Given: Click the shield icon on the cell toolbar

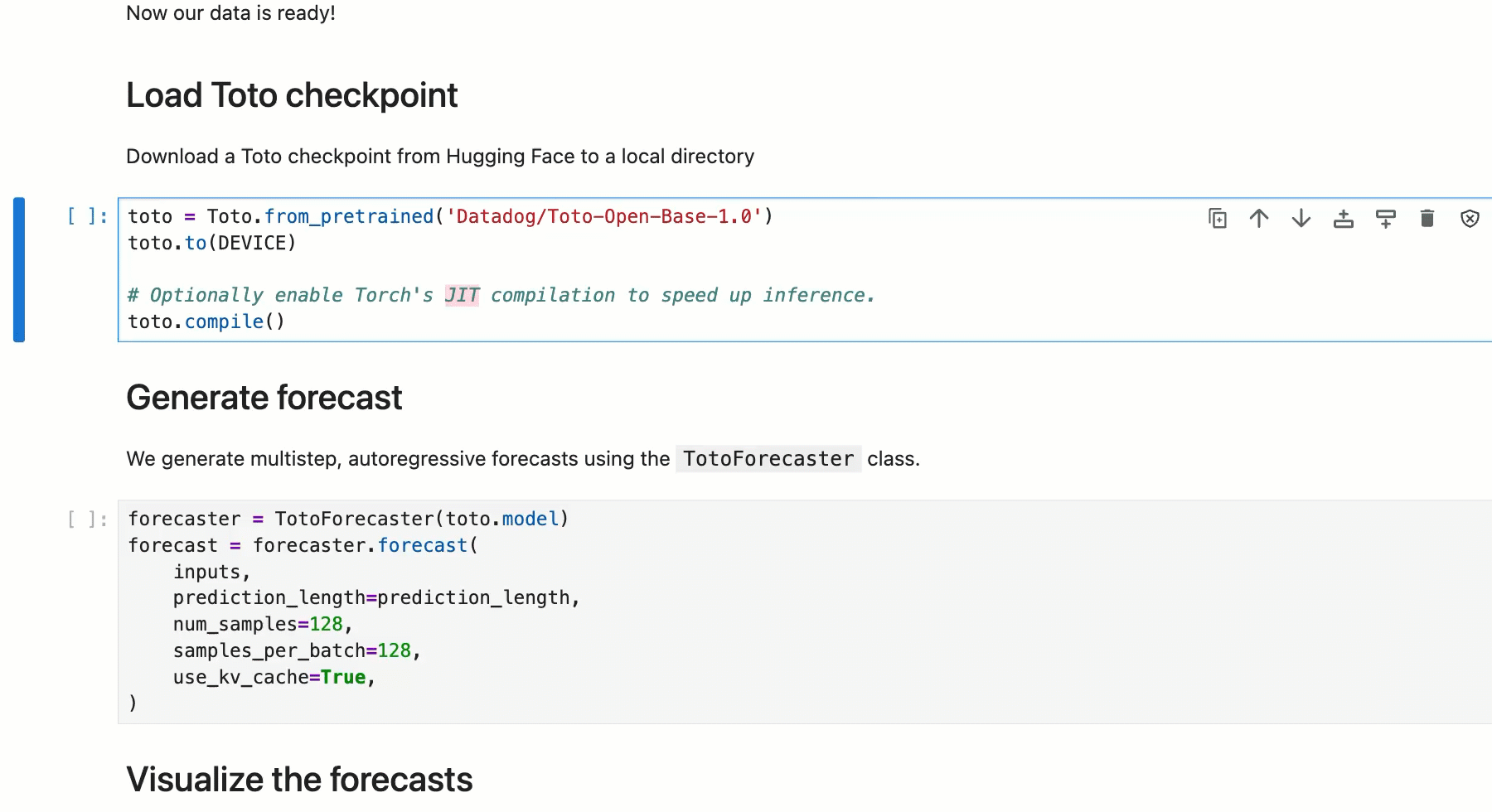Looking at the screenshot, I should click(1470, 218).
